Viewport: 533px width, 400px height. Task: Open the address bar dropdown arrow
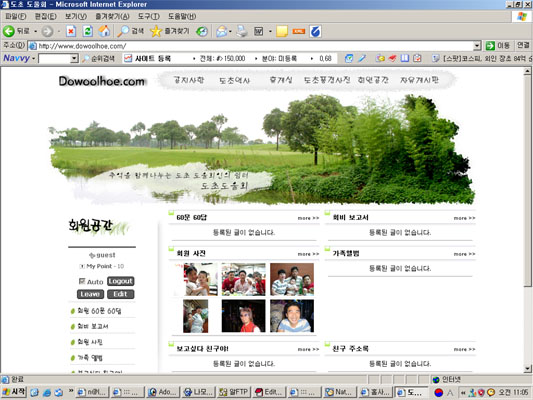pyautogui.click(x=477, y=46)
